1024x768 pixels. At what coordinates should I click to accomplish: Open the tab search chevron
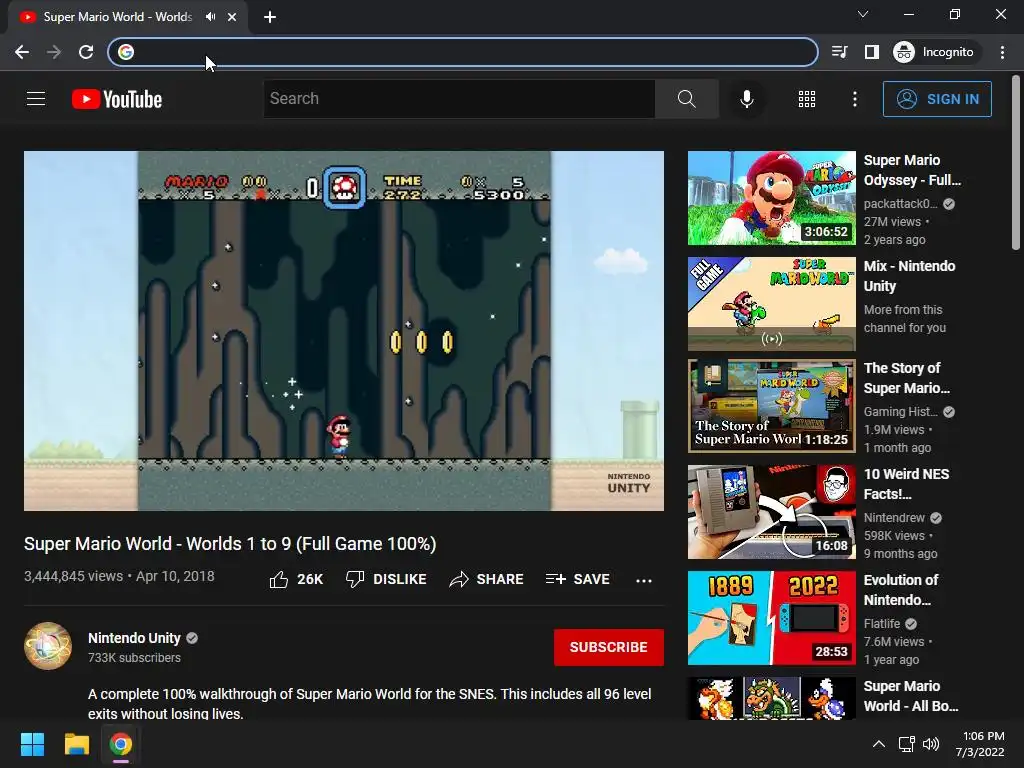(x=862, y=14)
